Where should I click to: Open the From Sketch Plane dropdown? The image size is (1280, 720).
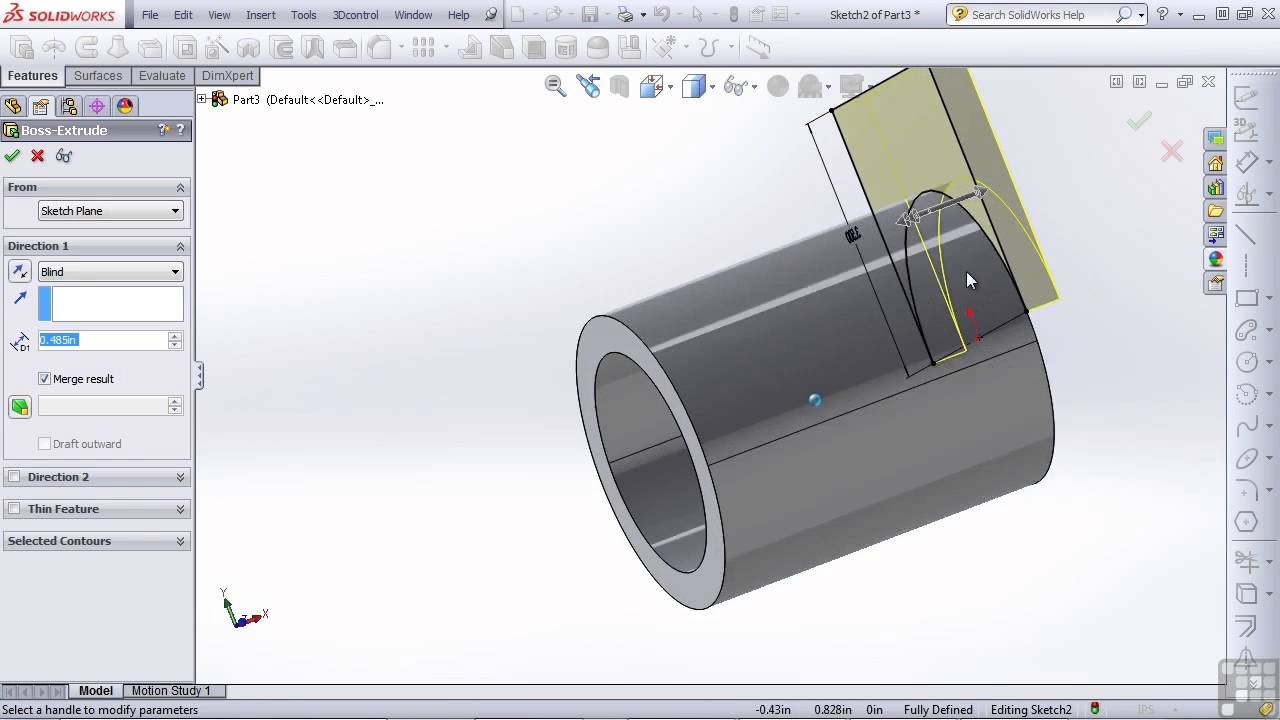pos(111,211)
